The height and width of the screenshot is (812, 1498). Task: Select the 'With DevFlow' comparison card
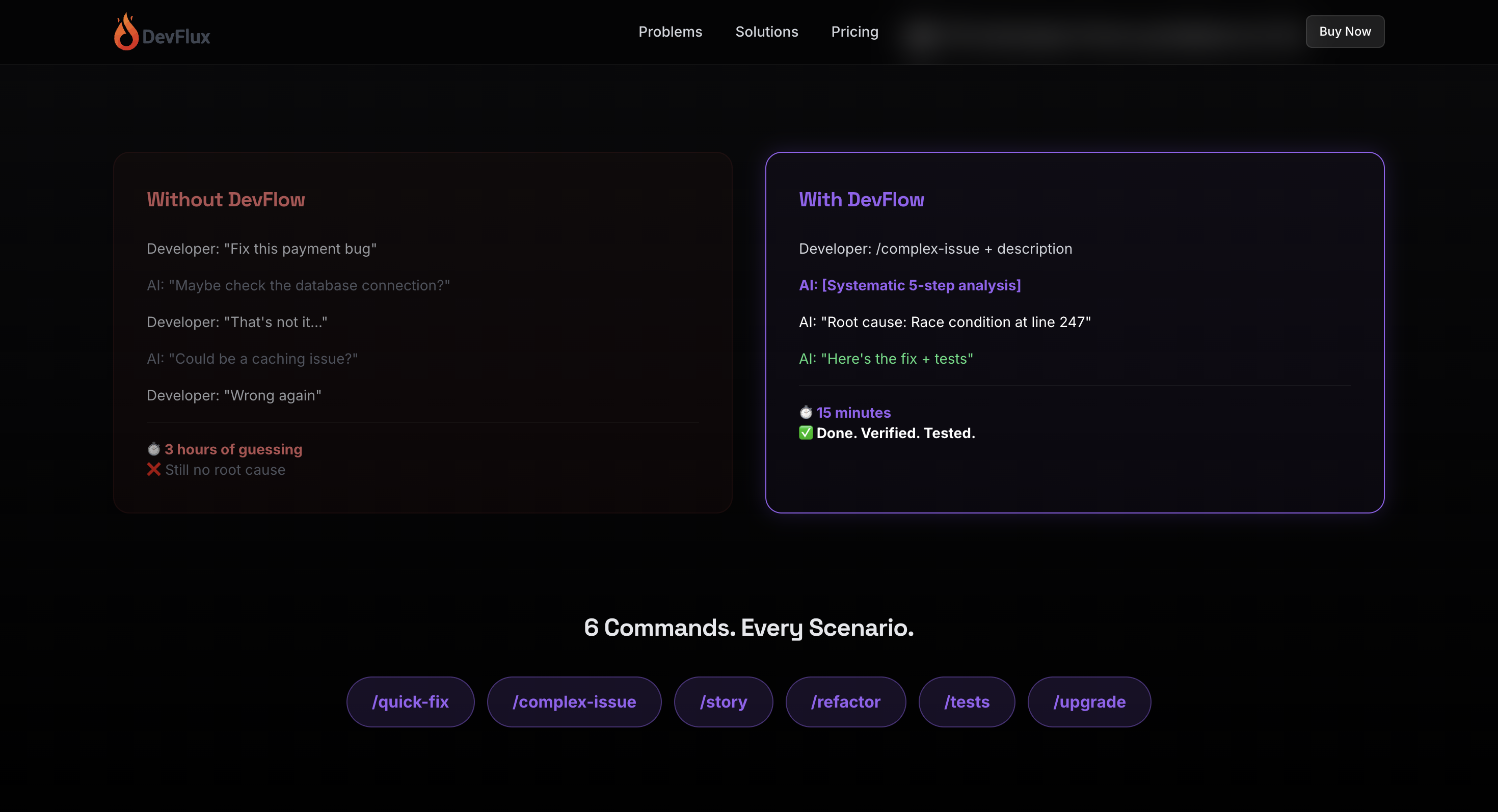(x=1075, y=332)
